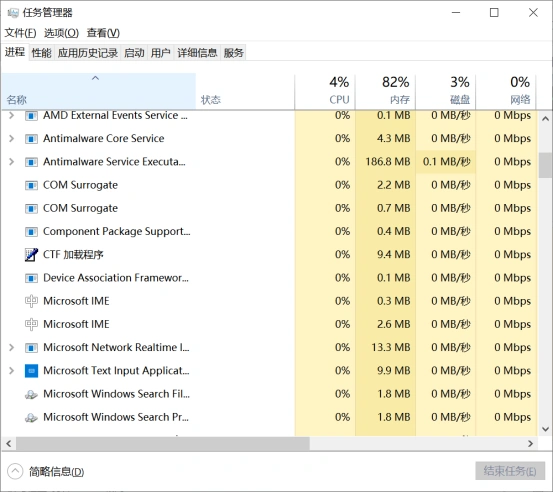Select the Component Package Support row name
Image resolution: width=553 pixels, height=493 pixels.
(116, 232)
